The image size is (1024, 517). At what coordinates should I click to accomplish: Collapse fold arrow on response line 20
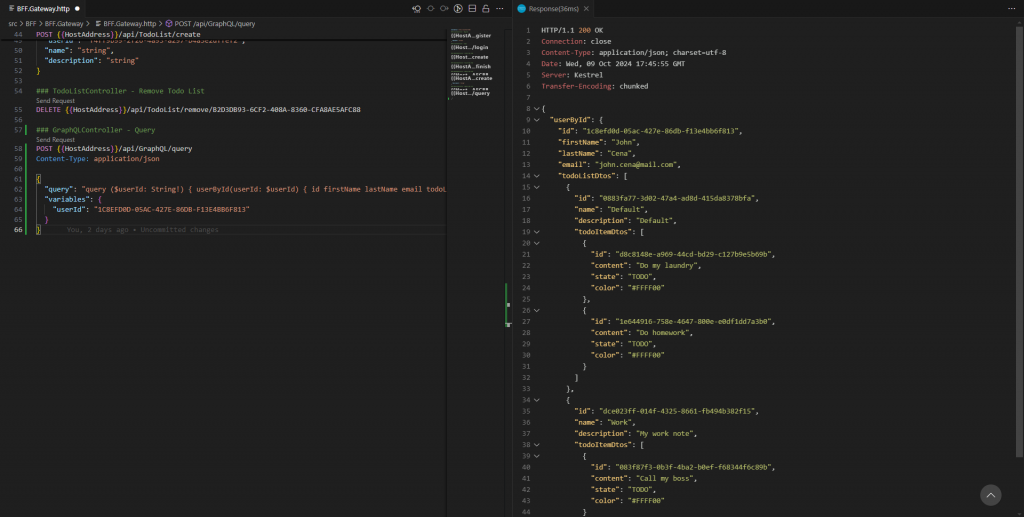(x=536, y=243)
